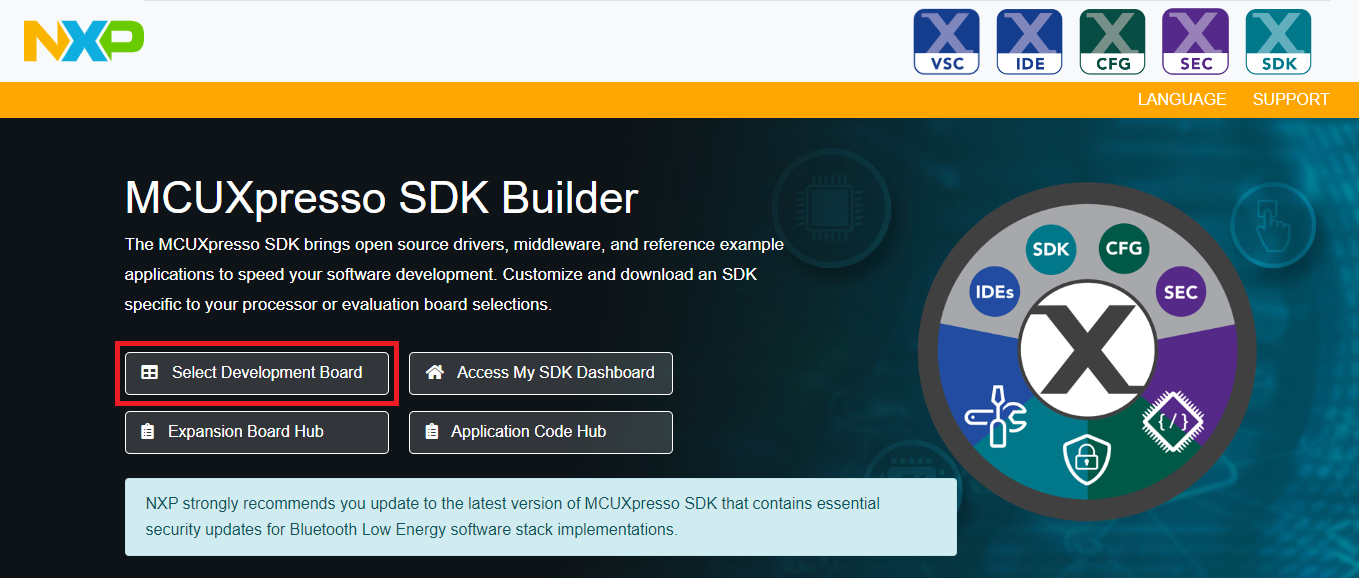
Task: Open the SUPPORT menu
Action: point(1290,100)
